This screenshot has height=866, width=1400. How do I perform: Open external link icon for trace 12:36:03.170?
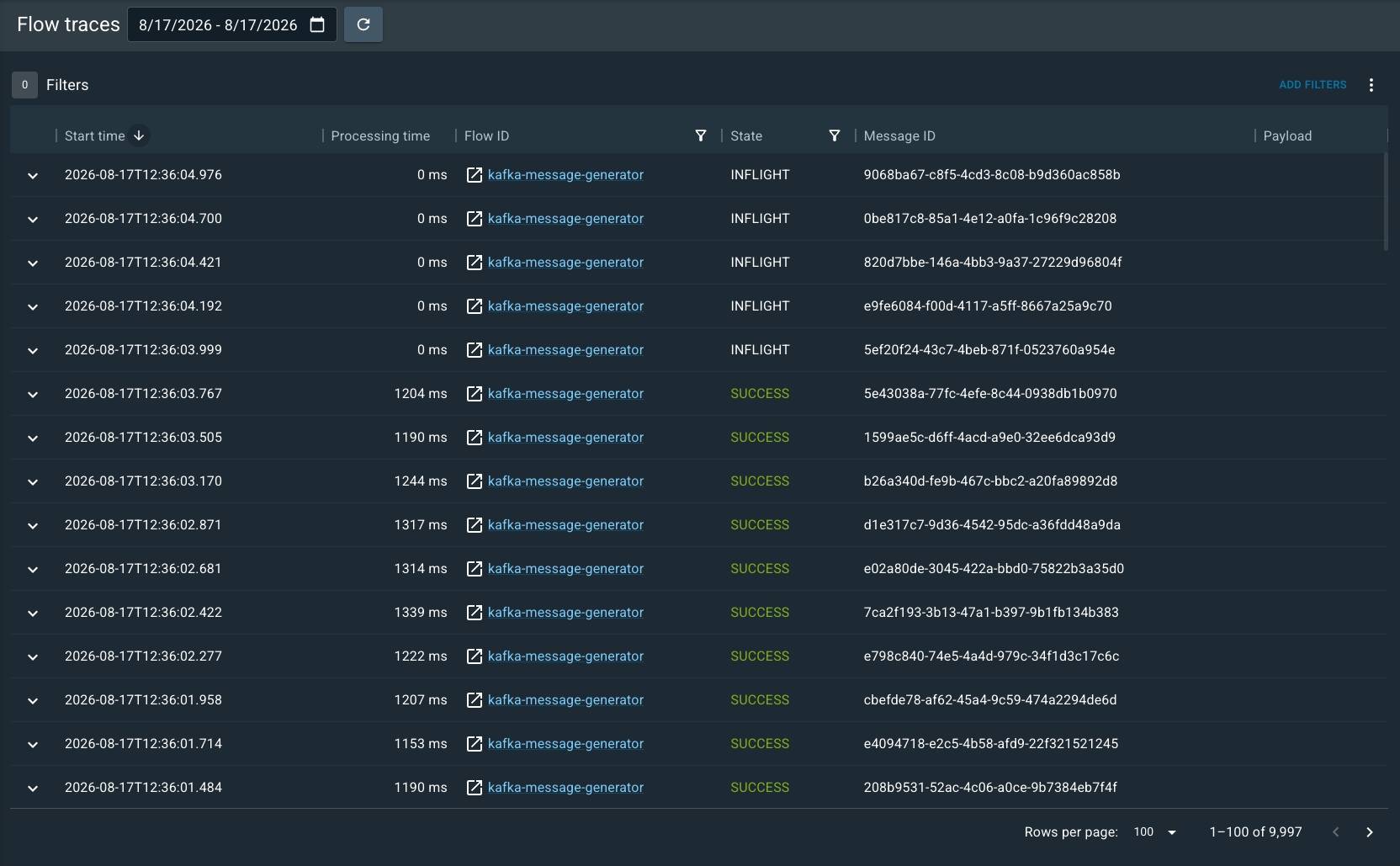click(x=475, y=481)
